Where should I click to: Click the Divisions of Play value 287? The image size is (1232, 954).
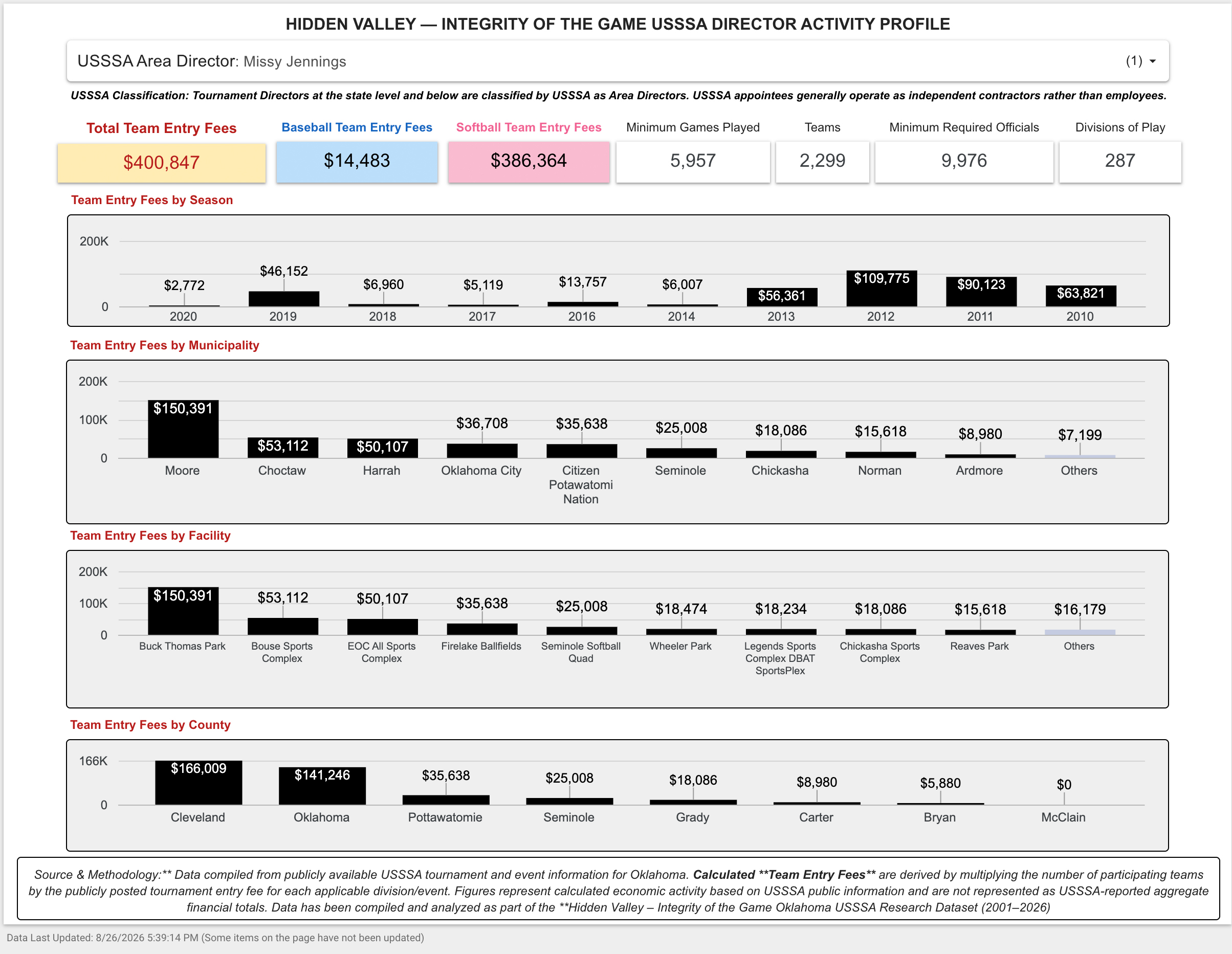pyautogui.click(x=1120, y=161)
